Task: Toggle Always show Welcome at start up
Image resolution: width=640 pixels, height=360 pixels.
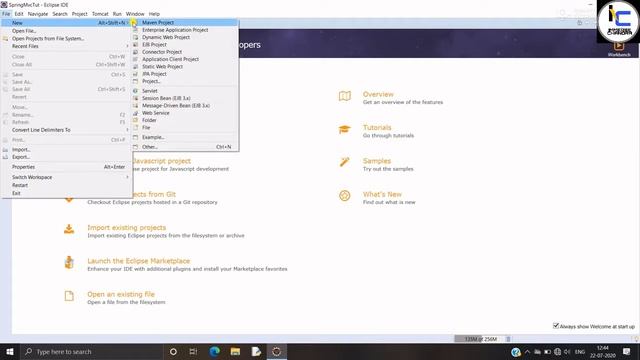Action: [x=556, y=326]
